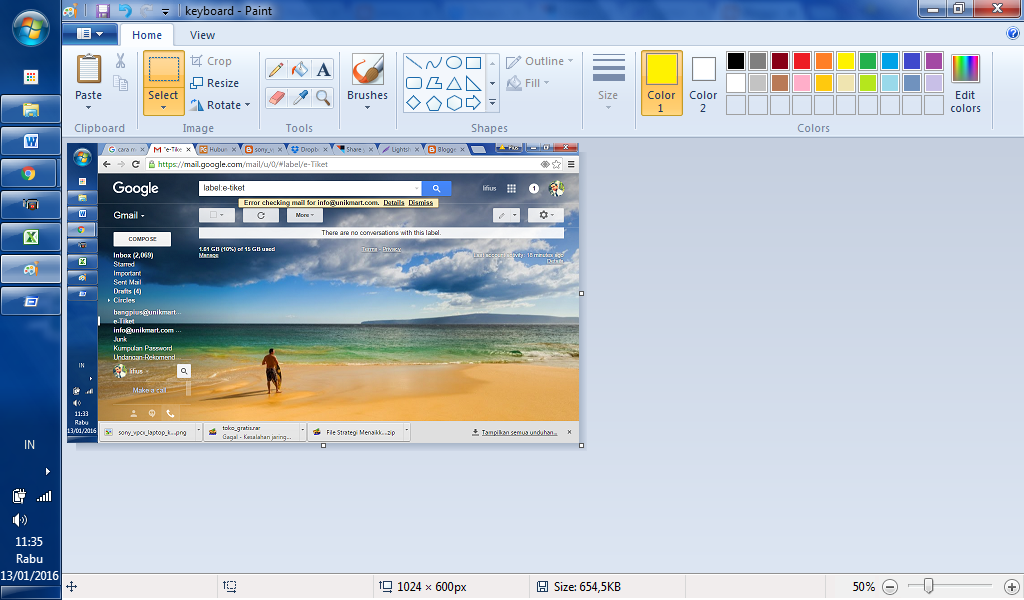Switch to the Home ribbon tab
The image size is (1024, 600).
pyautogui.click(x=147, y=35)
